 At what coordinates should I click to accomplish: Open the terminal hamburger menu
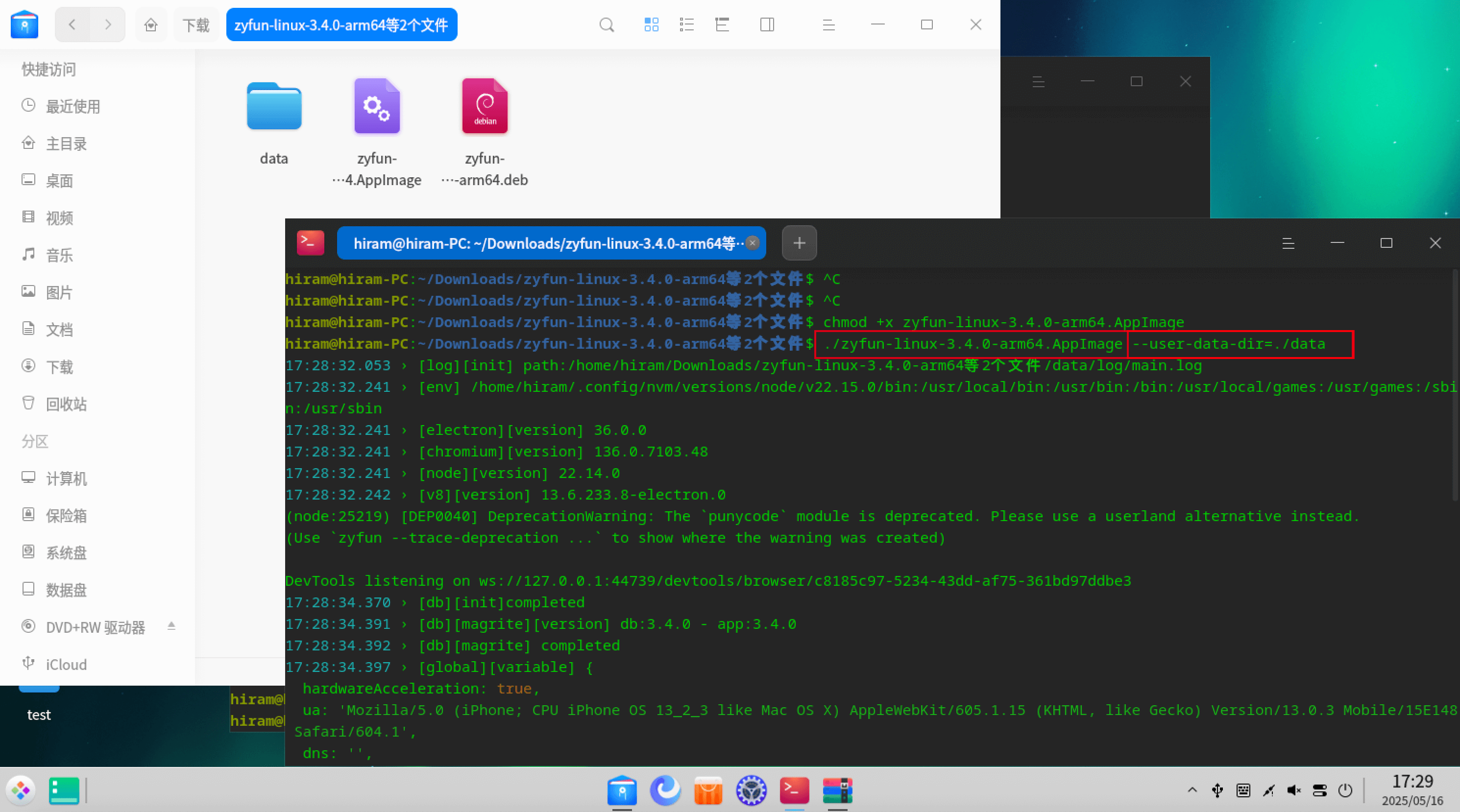point(1289,243)
